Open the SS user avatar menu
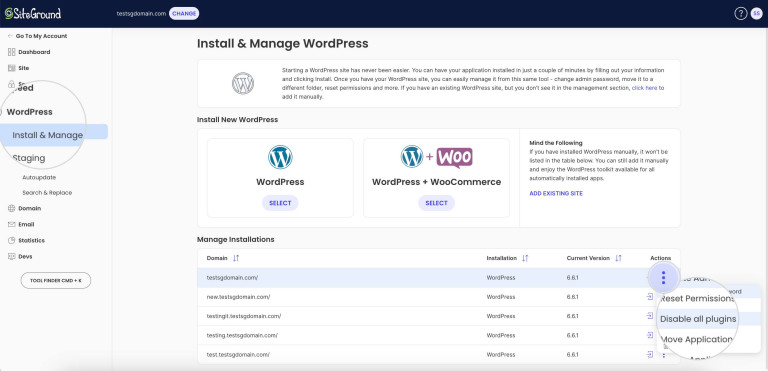The height and width of the screenshot is (371, 768). tap(756, 14)
